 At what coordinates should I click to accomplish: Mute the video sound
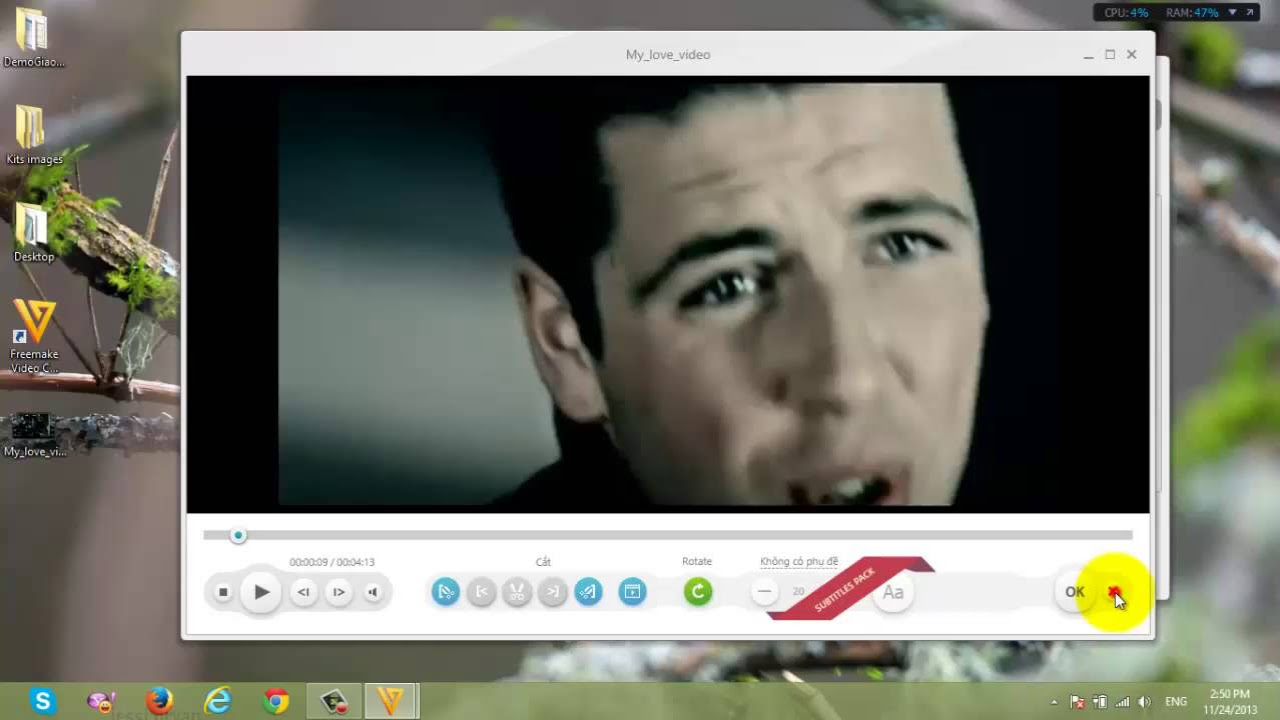(x=372, y=592)
